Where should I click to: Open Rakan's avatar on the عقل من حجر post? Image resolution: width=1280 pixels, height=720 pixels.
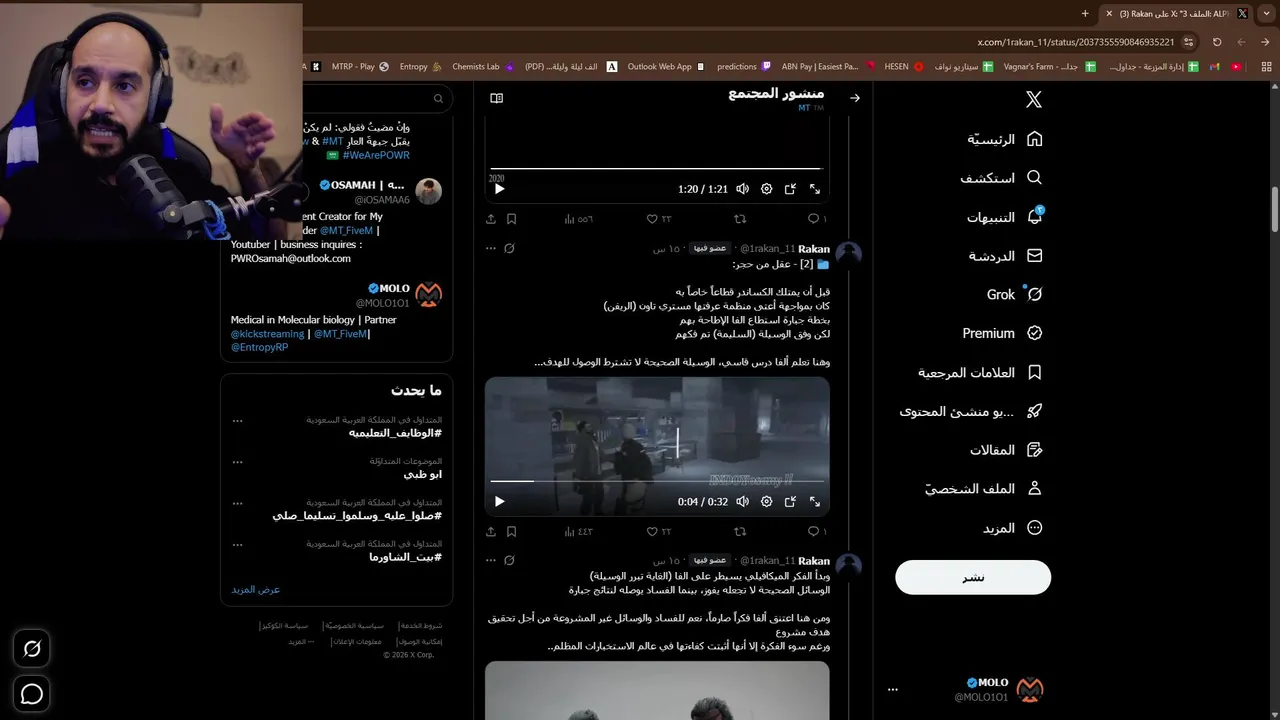tap(848, 254)
